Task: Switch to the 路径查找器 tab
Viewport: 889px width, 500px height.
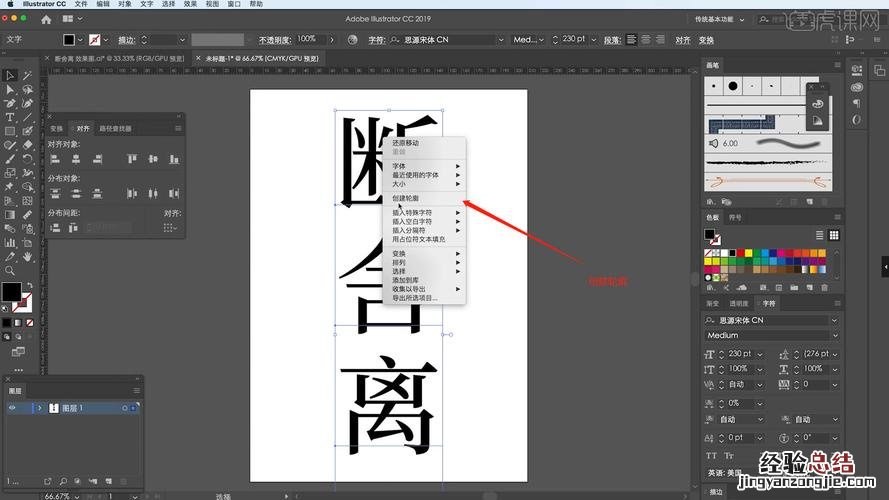Action: pyautogui.click(x=115, y=128)
